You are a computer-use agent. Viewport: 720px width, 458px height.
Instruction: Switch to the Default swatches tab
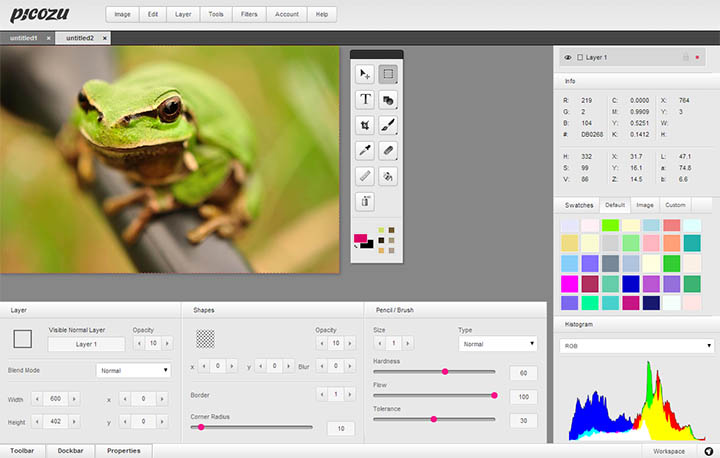tap(615, 205)
